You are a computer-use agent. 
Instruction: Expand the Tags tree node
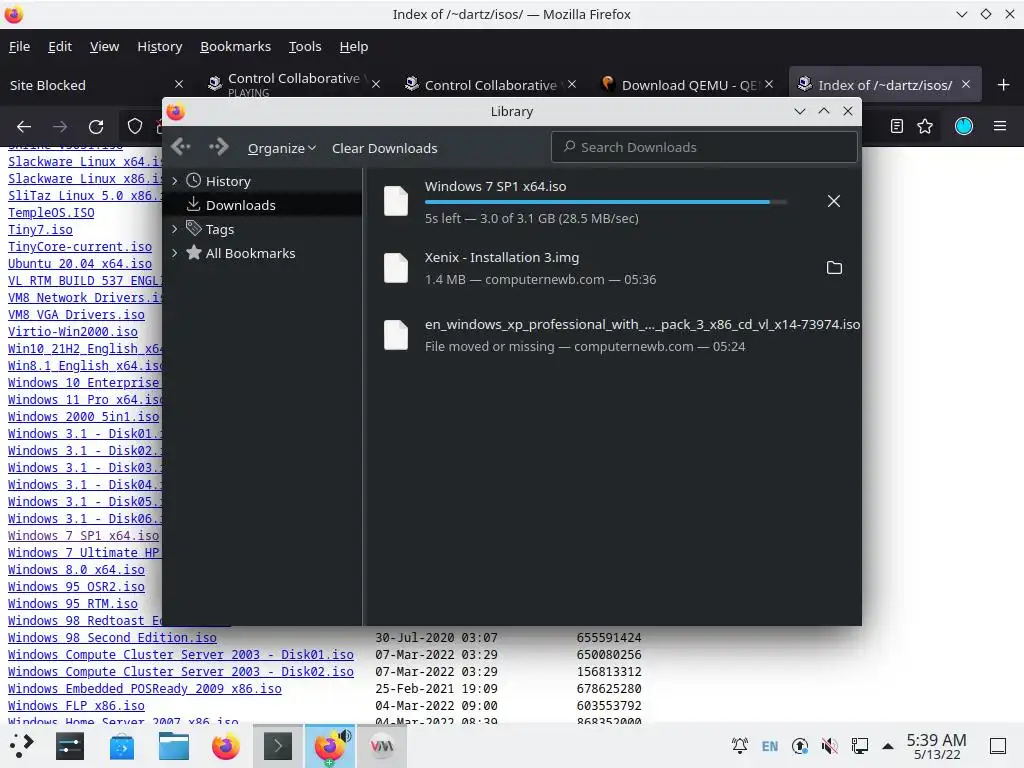click(x=174, y=229)
